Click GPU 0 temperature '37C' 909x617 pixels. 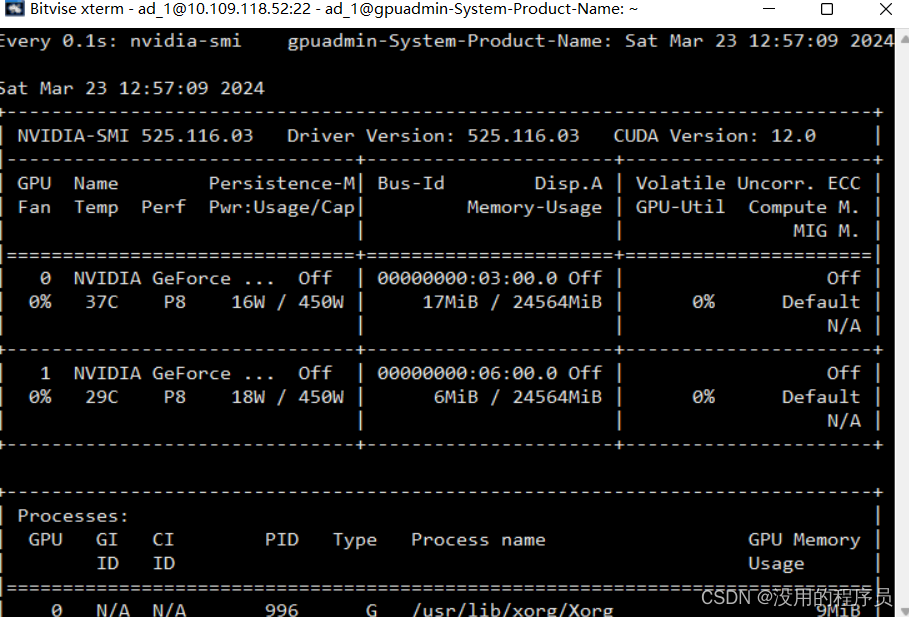pyautogui.click(x=102, y=302)
